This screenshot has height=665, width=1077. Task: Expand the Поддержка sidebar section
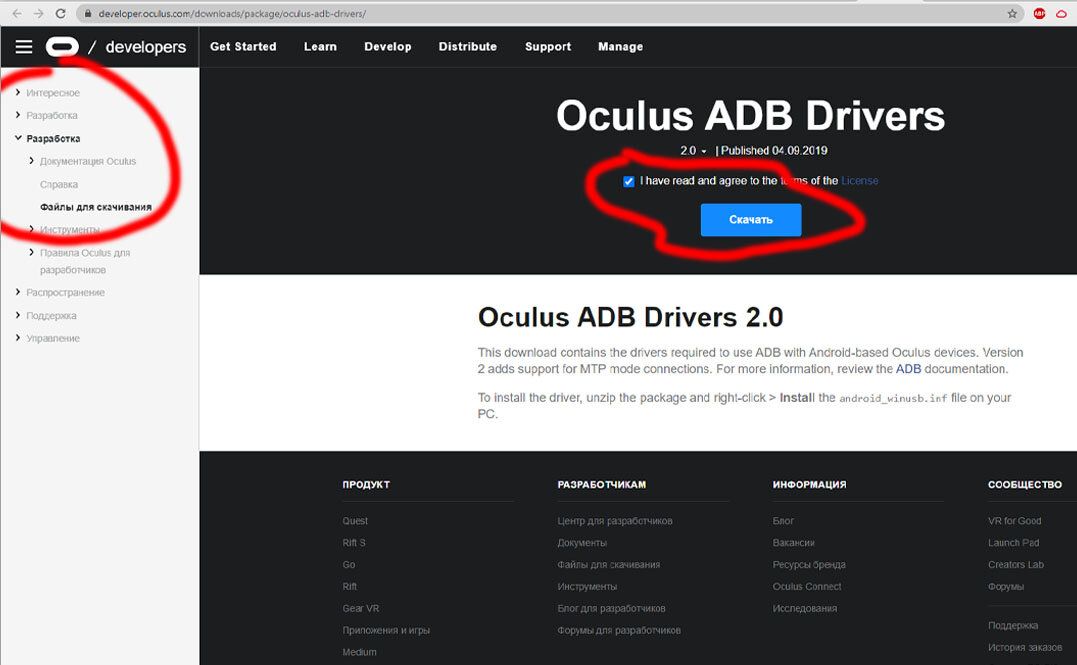(x=18, y=315)
